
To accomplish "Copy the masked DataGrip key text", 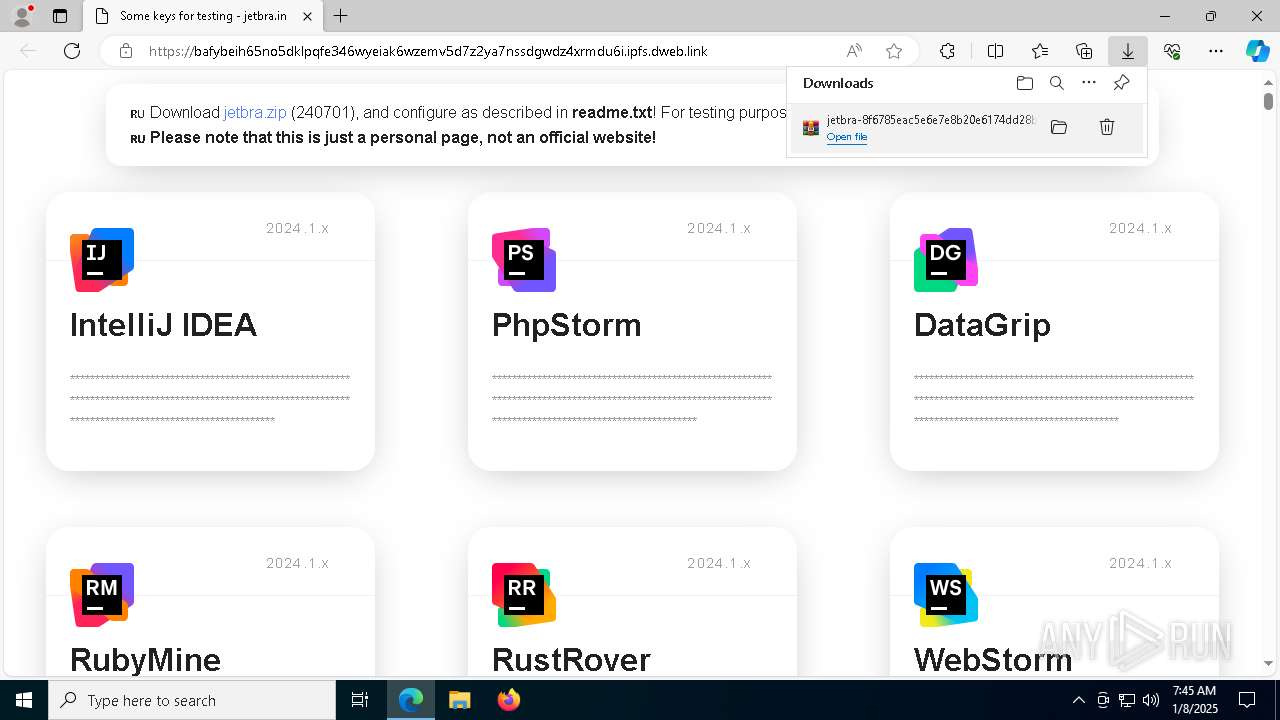I will pos(1054,399).
